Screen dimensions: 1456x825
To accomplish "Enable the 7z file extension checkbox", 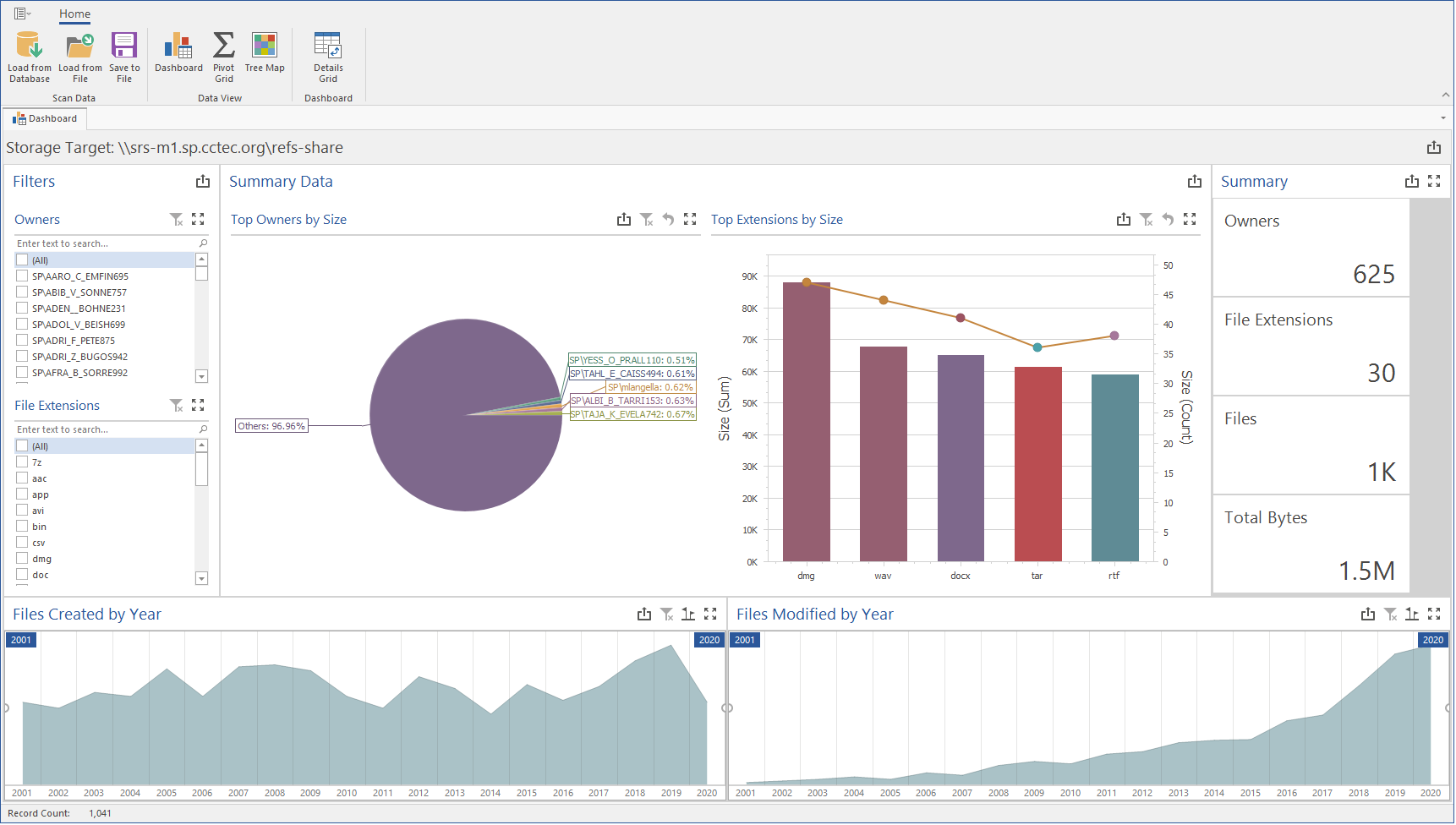I will pos(23,462).
